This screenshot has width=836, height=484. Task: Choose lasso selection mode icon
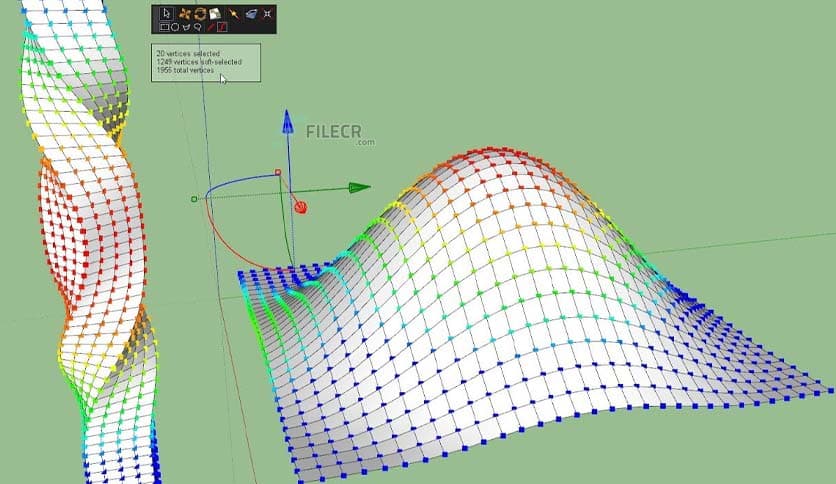(x=197, y=27)
